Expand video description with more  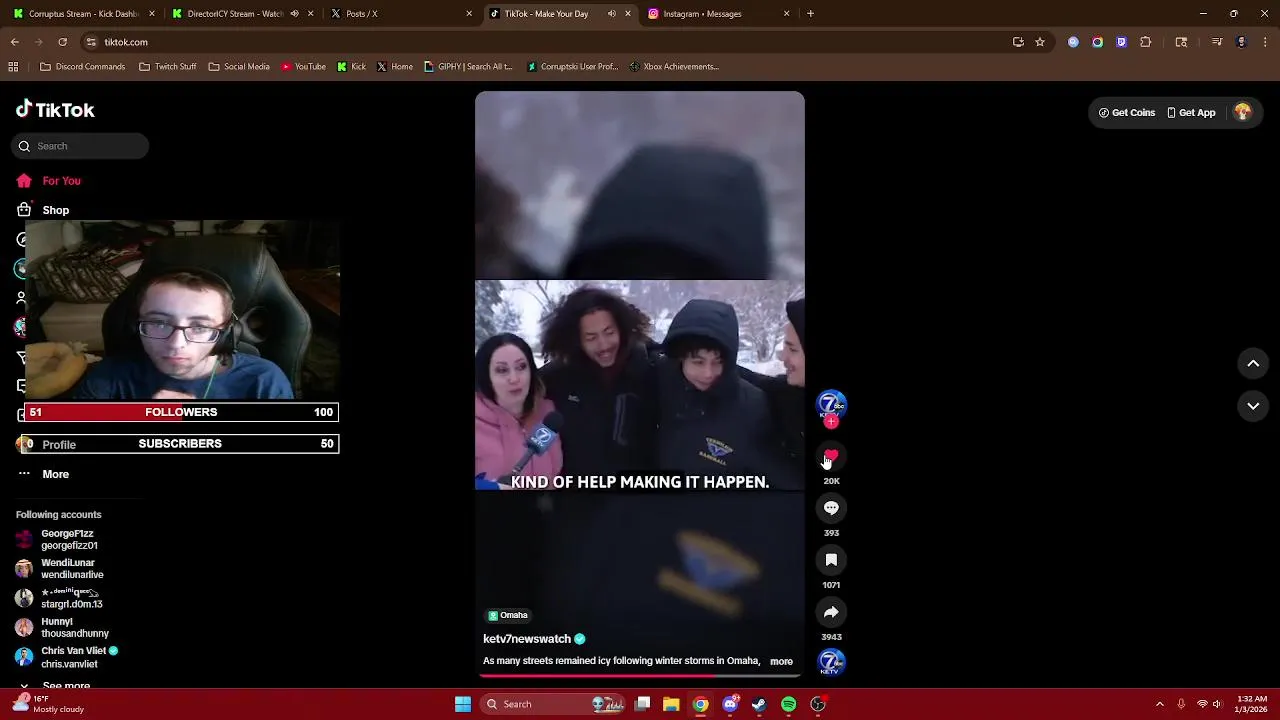click(781, 661)
